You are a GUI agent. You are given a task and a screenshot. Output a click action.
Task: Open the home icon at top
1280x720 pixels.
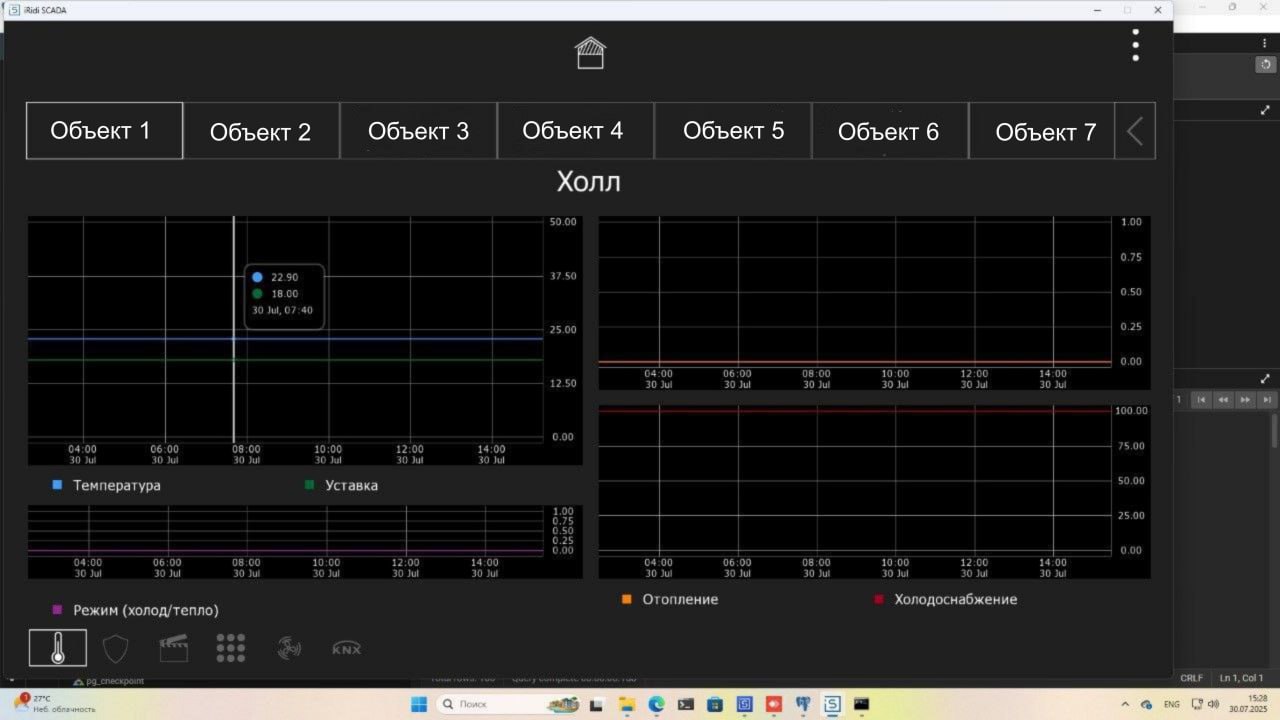[x=590, y=53]
